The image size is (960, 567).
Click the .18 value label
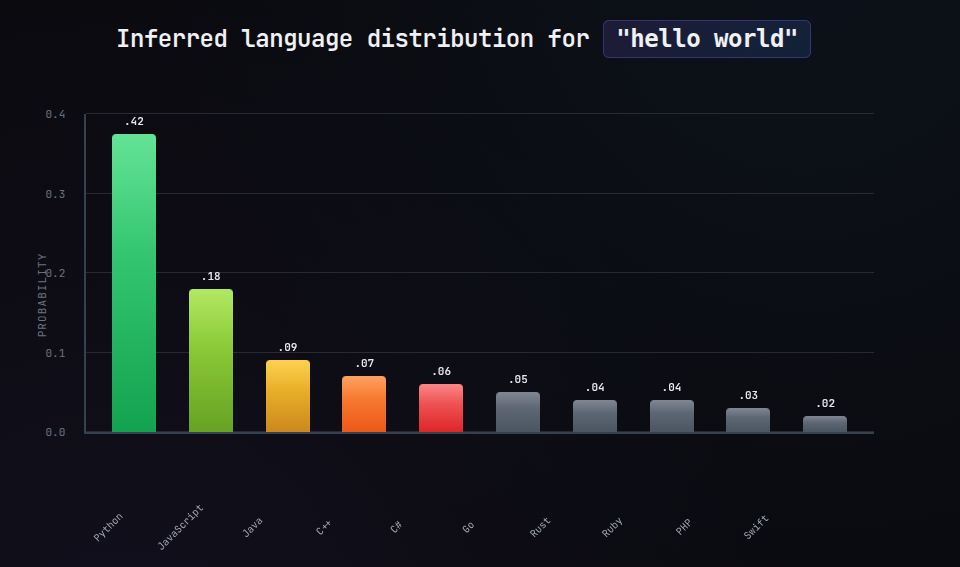(x=211, y=277)
